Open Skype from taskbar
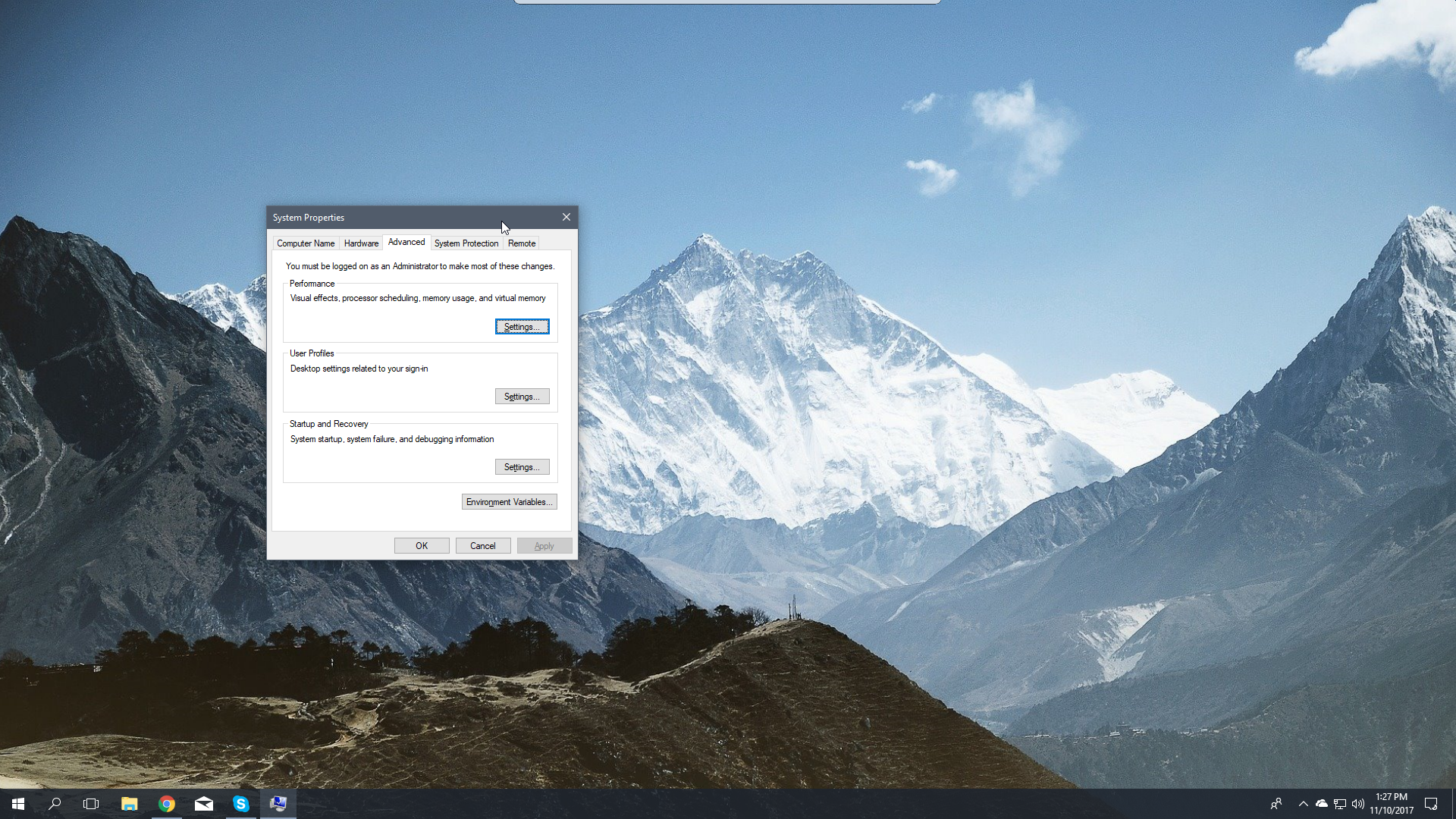The height and width of the screenshot is (819, 1456). click(241, 804)
